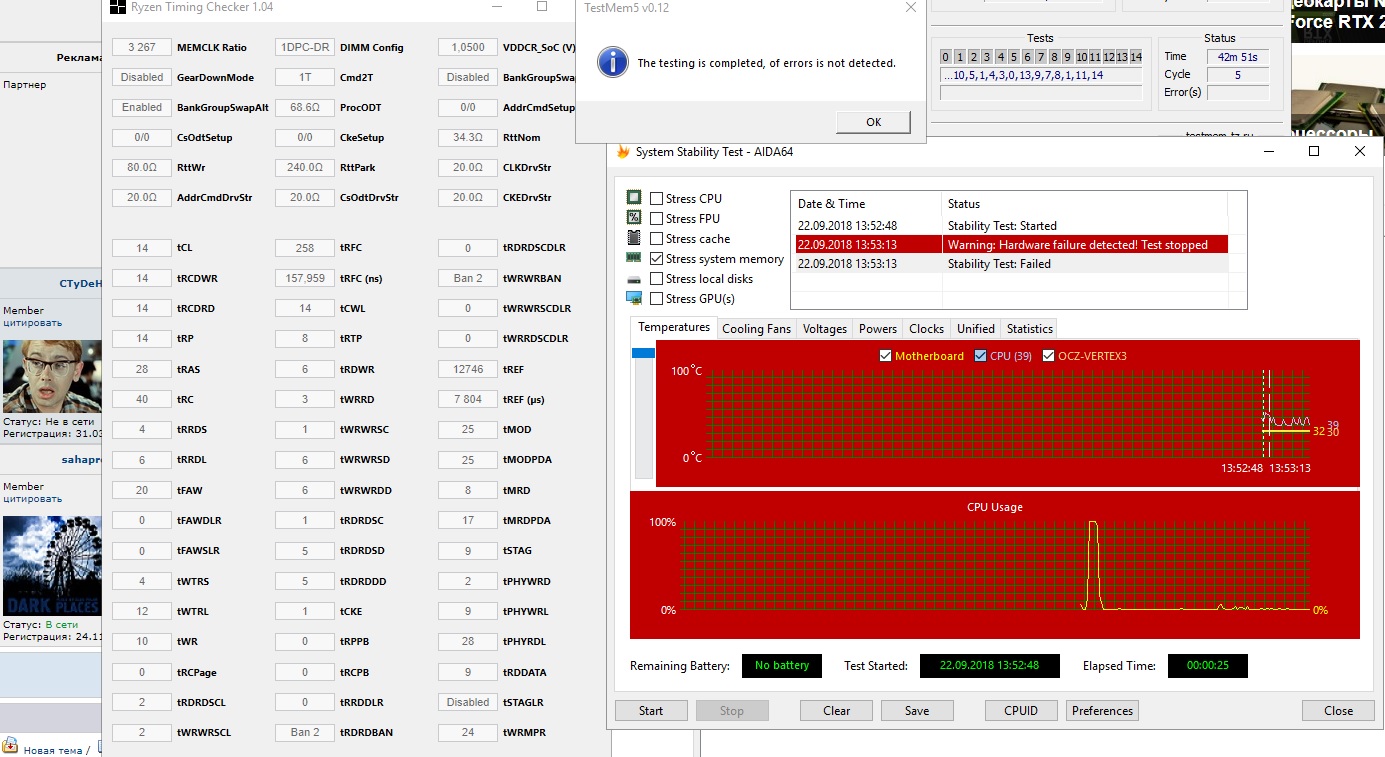Enable the Stress CPU checkbox
The width and height of the screenshot is (1385, 757).
click(x=656, y=199)
